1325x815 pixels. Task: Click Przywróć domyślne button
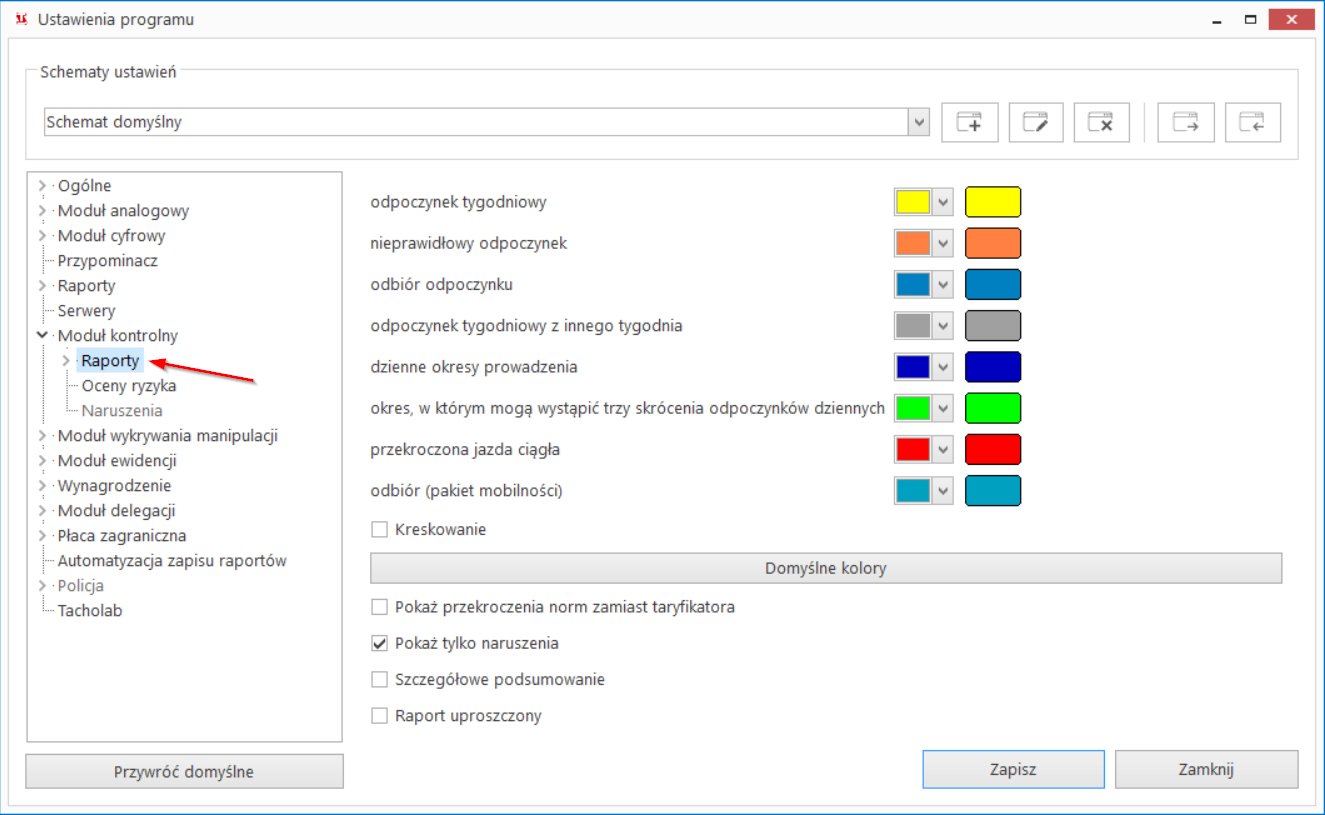(x=184, y=771)
